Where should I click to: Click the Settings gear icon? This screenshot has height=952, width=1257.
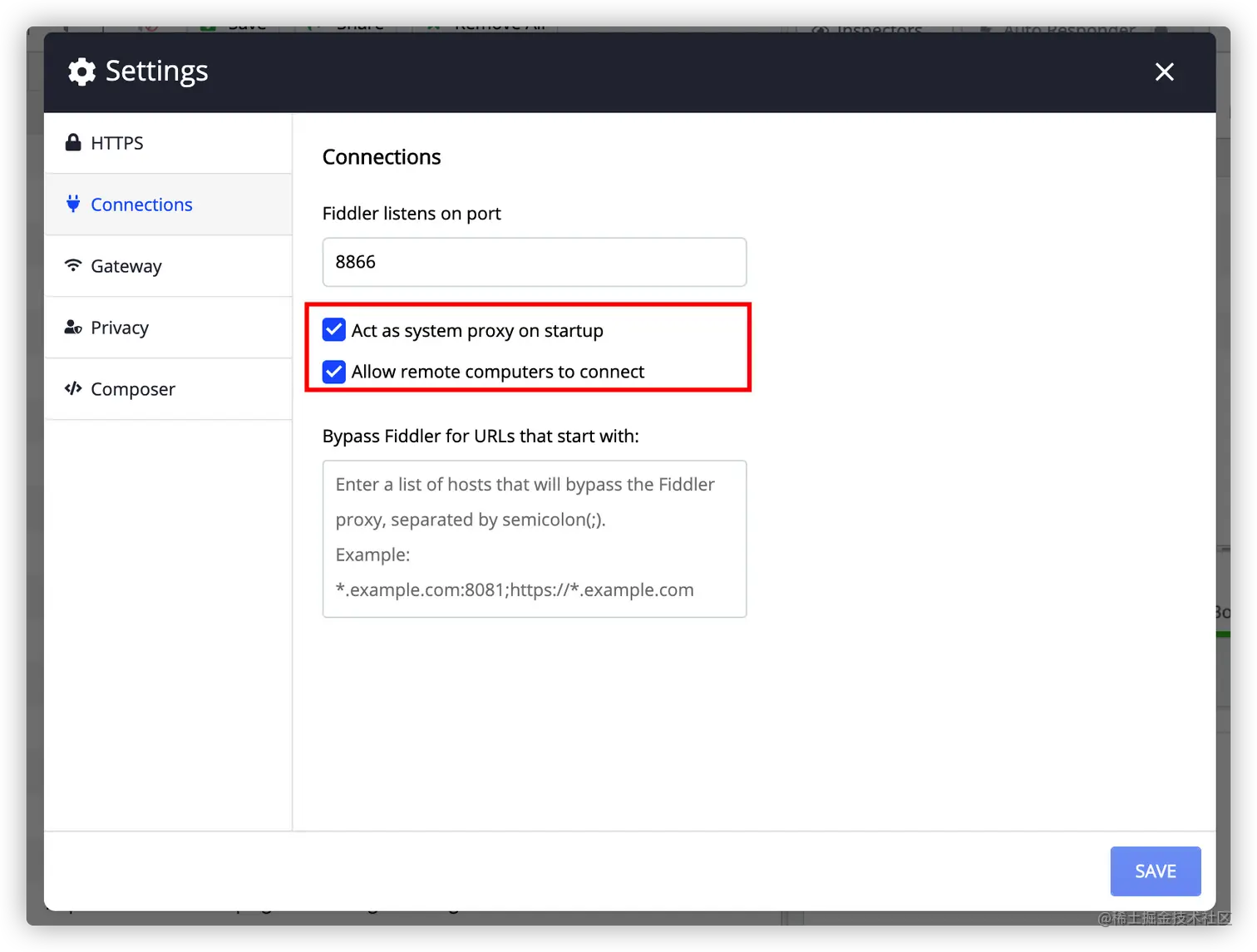[x=81, y=72]
